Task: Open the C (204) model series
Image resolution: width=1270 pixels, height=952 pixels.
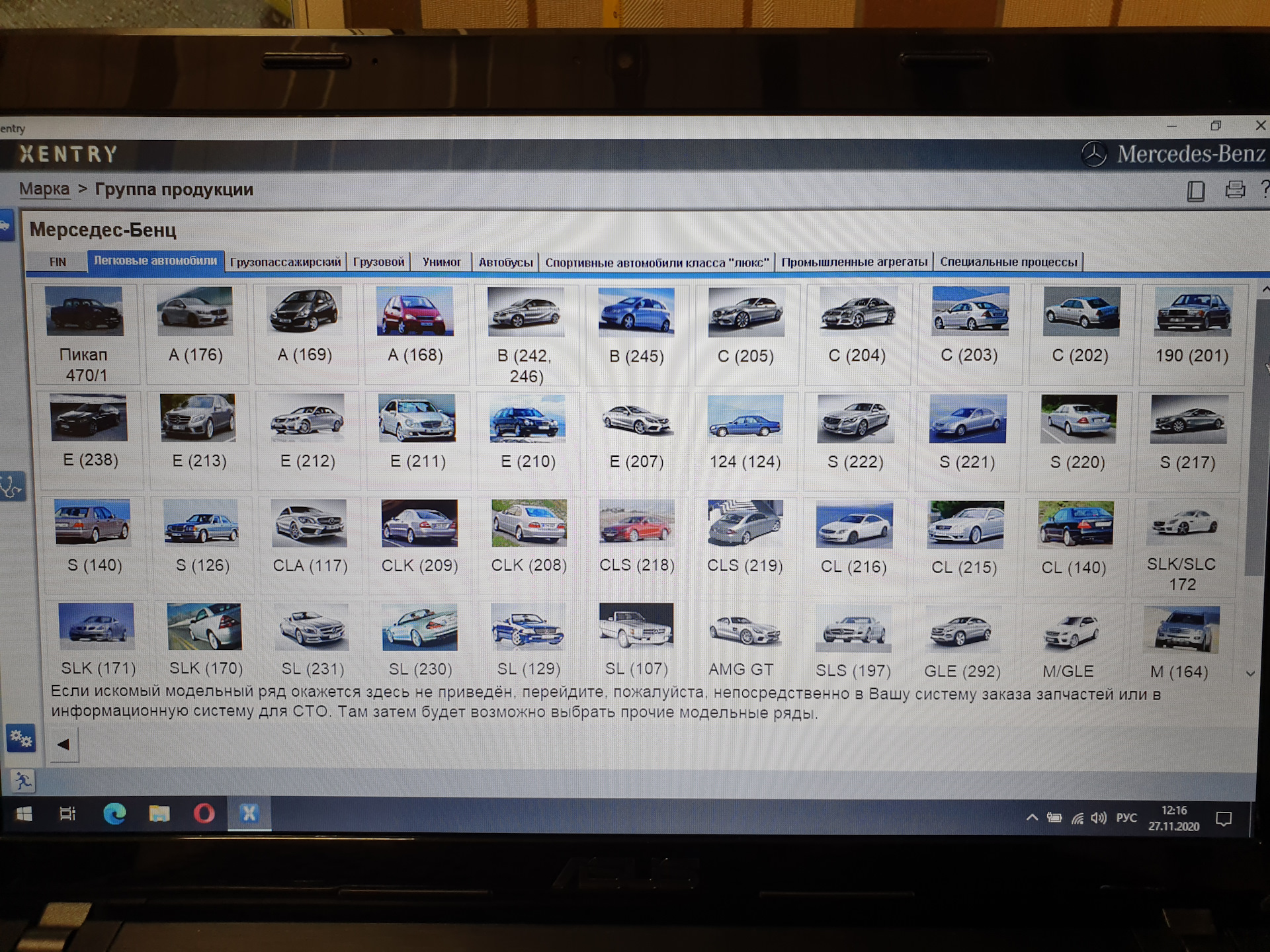Action: 858,311
